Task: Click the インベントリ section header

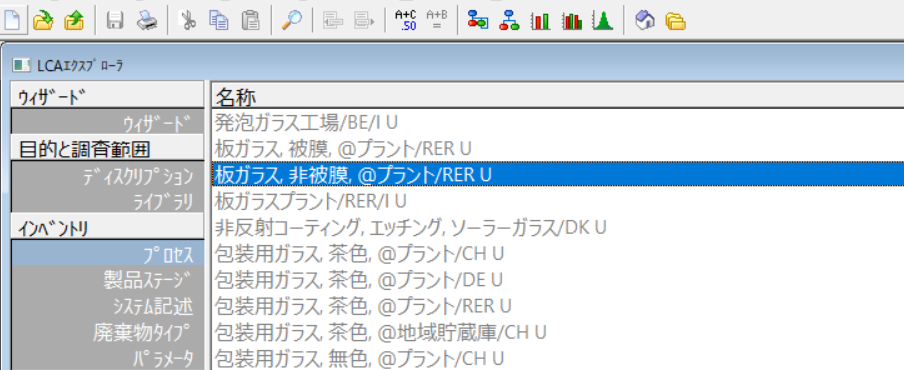Action: 107,227
